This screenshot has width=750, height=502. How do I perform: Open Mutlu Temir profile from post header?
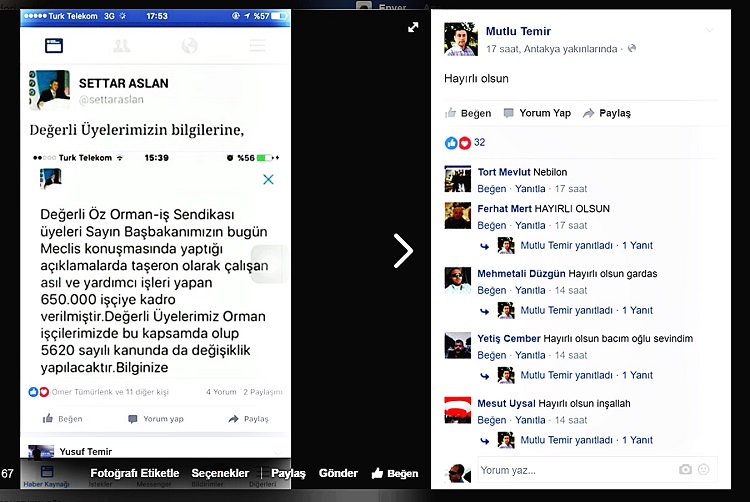pos(518,31)
